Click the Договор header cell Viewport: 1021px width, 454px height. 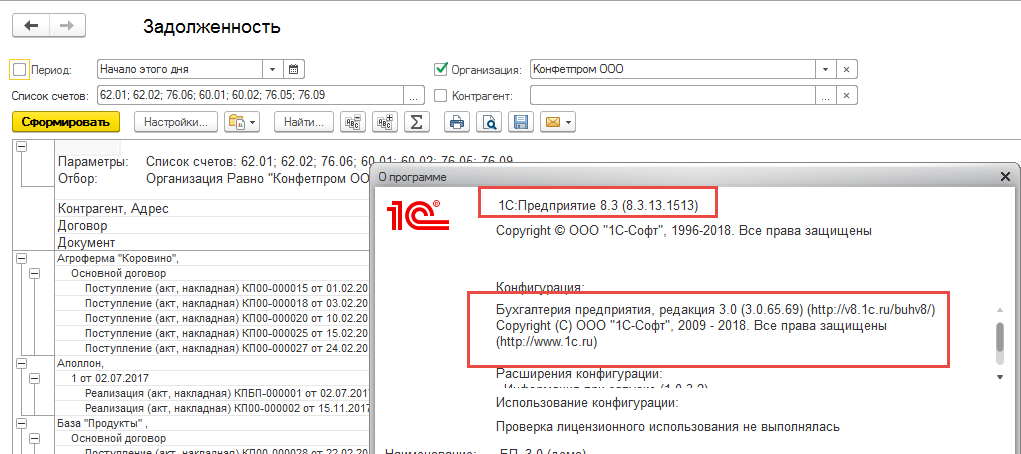212,226
